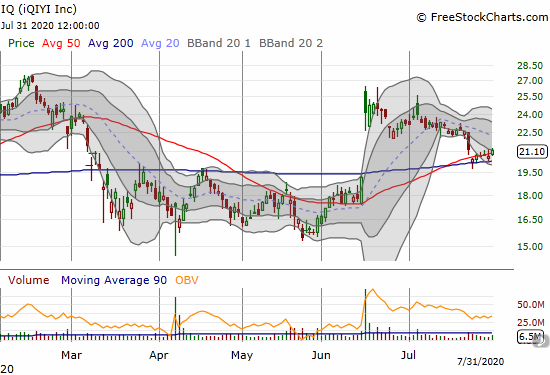Click the 25.0M volume axis label
550x375 pixels.
tap(531, 322)
